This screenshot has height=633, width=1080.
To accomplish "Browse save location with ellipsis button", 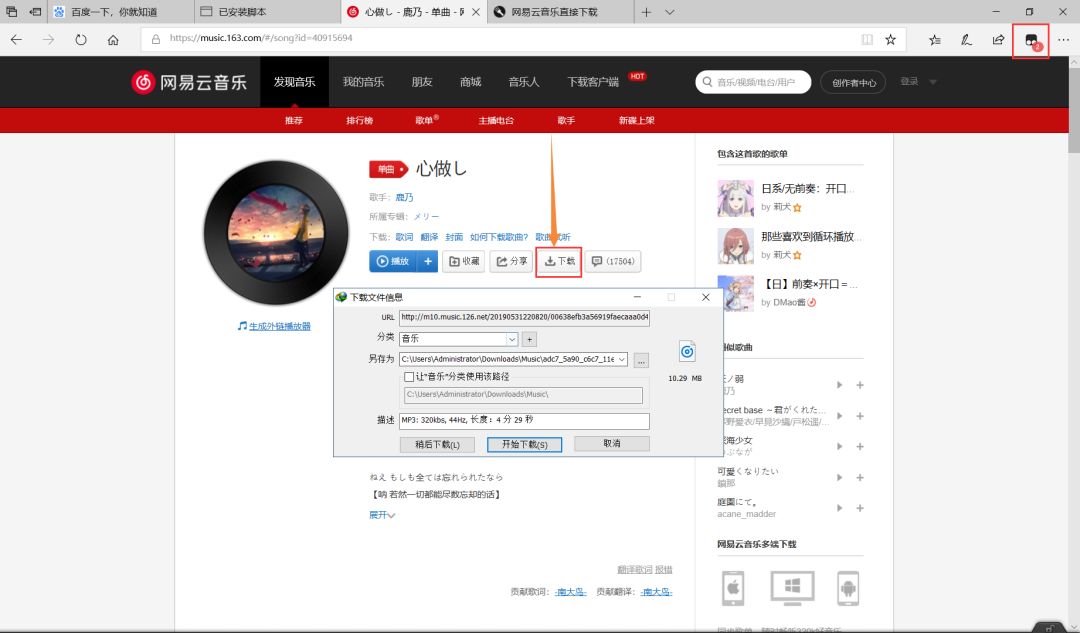I will click(x=641, y=360).
